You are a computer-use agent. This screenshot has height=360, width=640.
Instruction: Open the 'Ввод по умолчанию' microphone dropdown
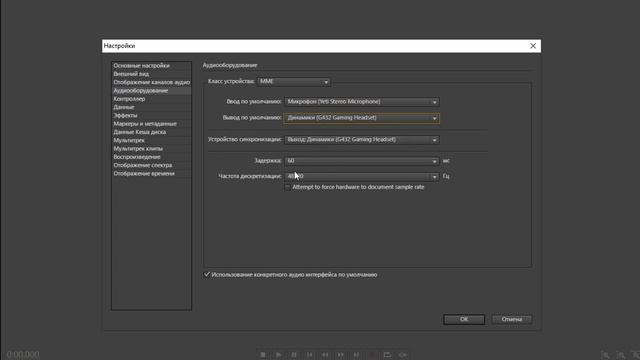click(362, 102)
